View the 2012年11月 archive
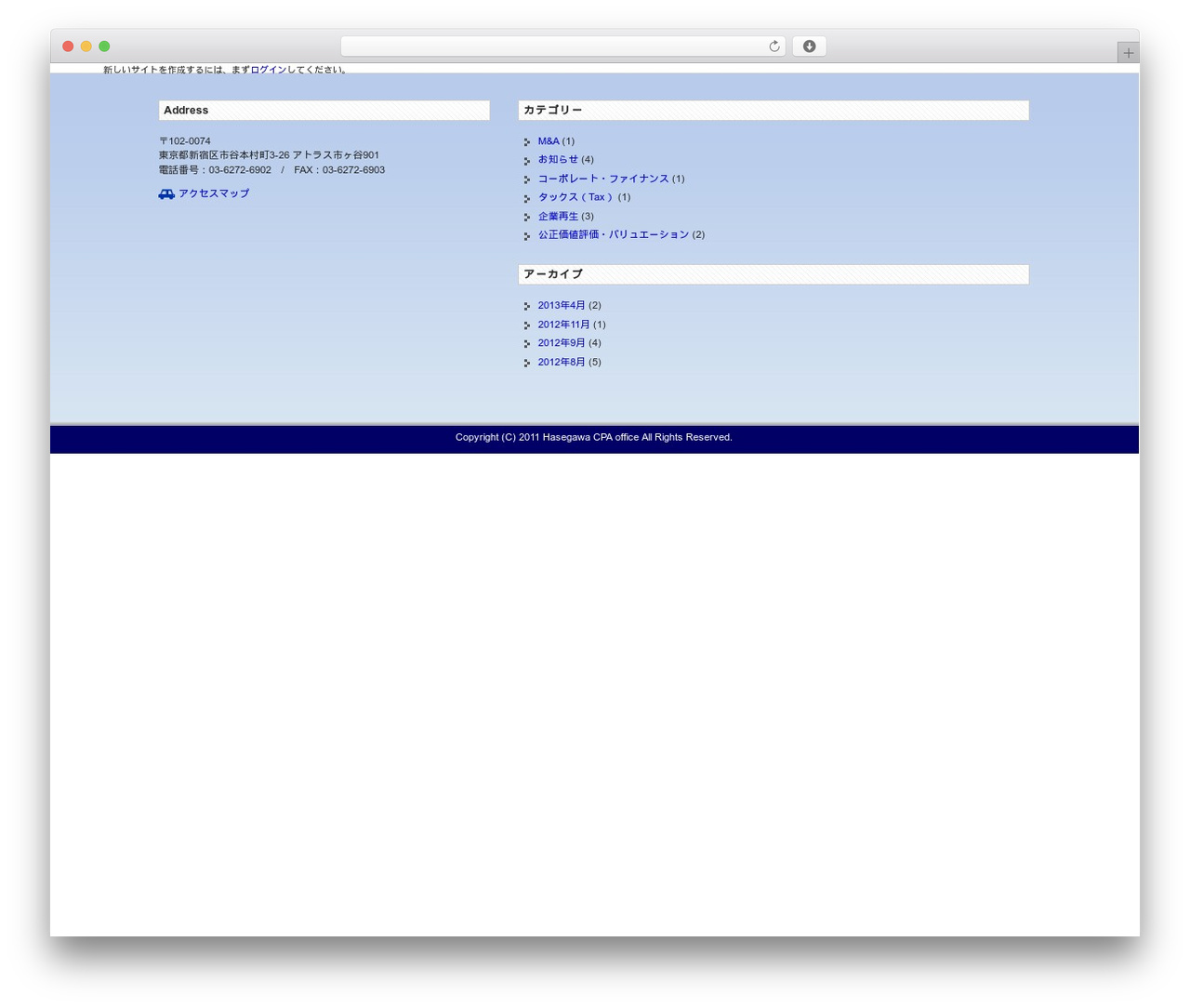The width and height of the screenshot is (1190, 1008). 563,325
